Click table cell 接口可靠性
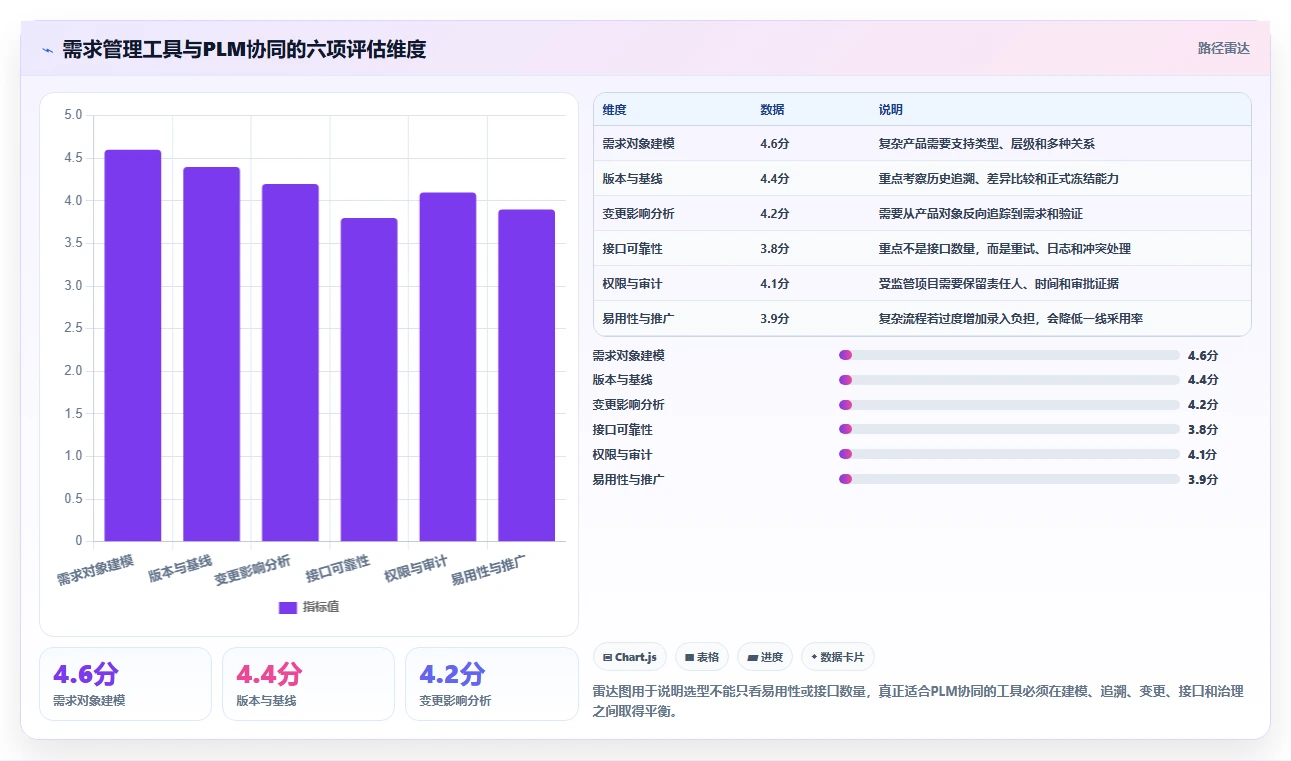Image resolution: width=1291 pixels, height=761 pixels. [633, 249]
